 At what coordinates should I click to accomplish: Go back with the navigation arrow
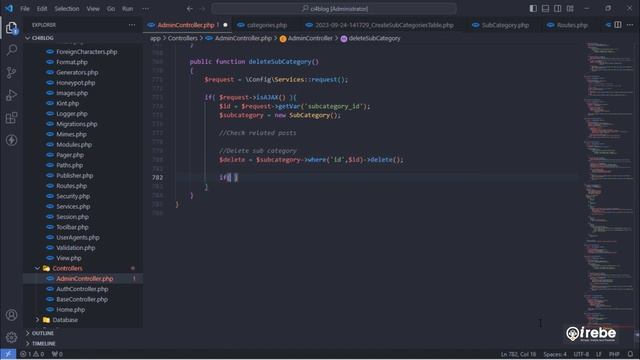pos(190,9)
